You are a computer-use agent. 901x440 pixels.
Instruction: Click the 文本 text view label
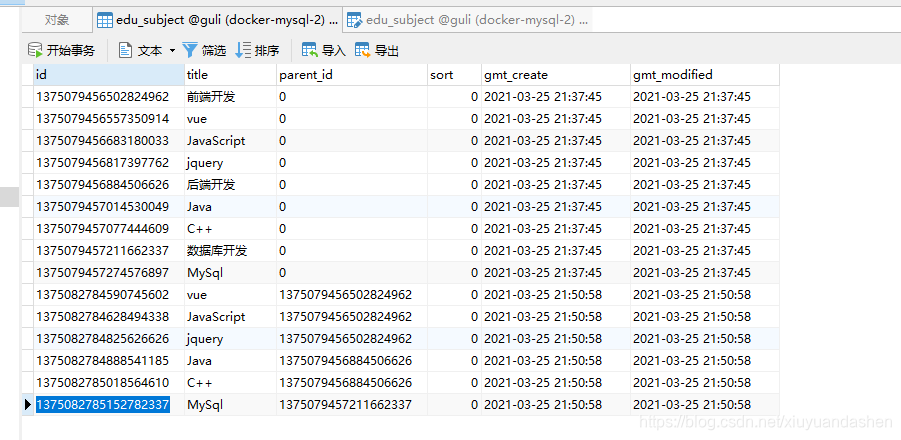[150, 51]
